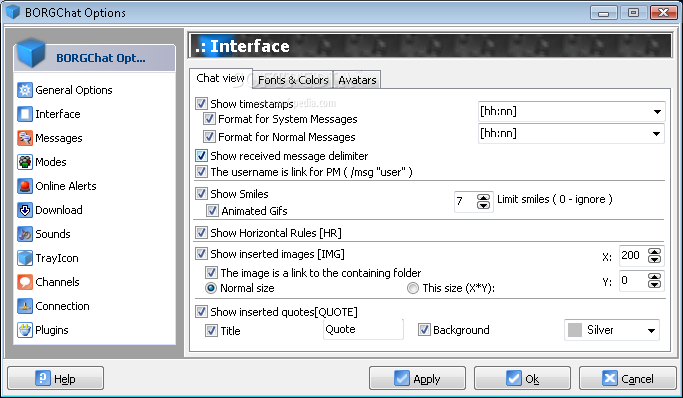Viewport: 683px width, 398px height.
Task: Click the Apply button
Action: pos(417,378)
